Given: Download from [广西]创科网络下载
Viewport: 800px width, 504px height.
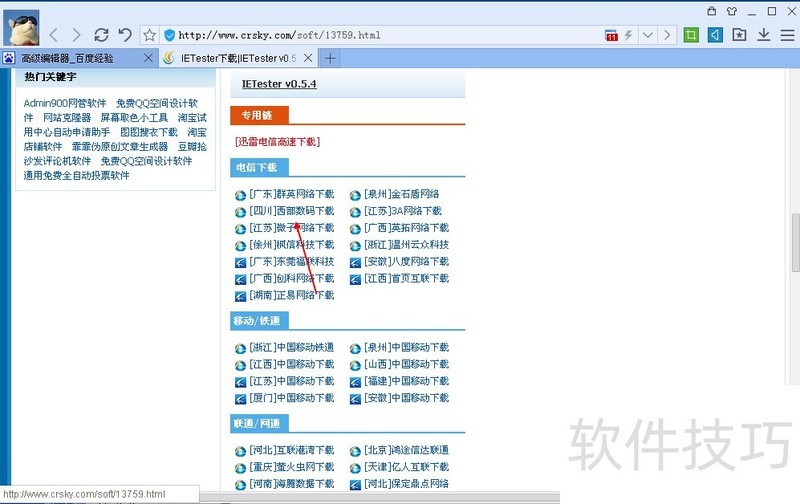Looking at the screenshot, I should pos(291,278).
